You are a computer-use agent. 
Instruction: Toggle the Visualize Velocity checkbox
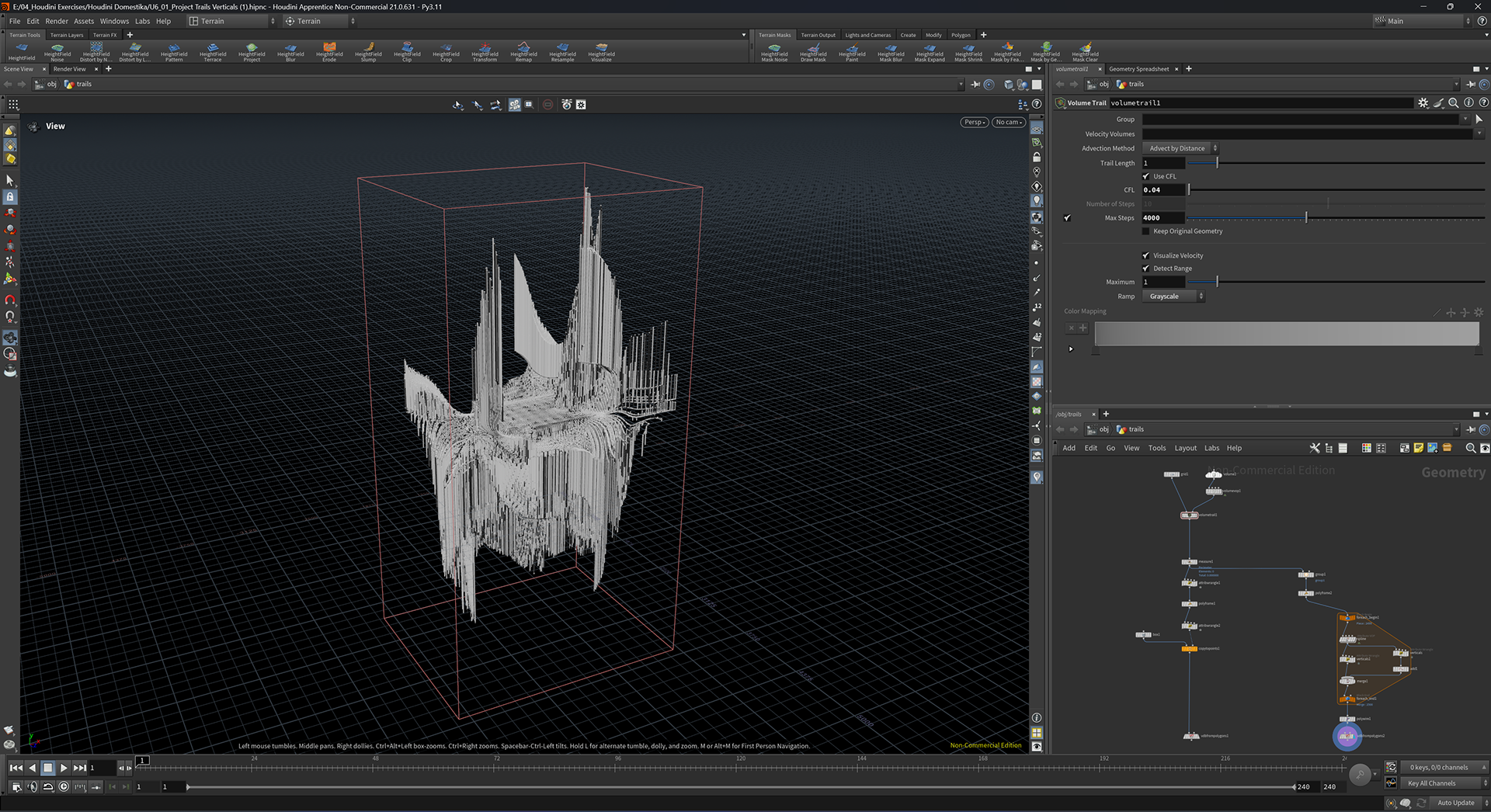coord(1146,255)
